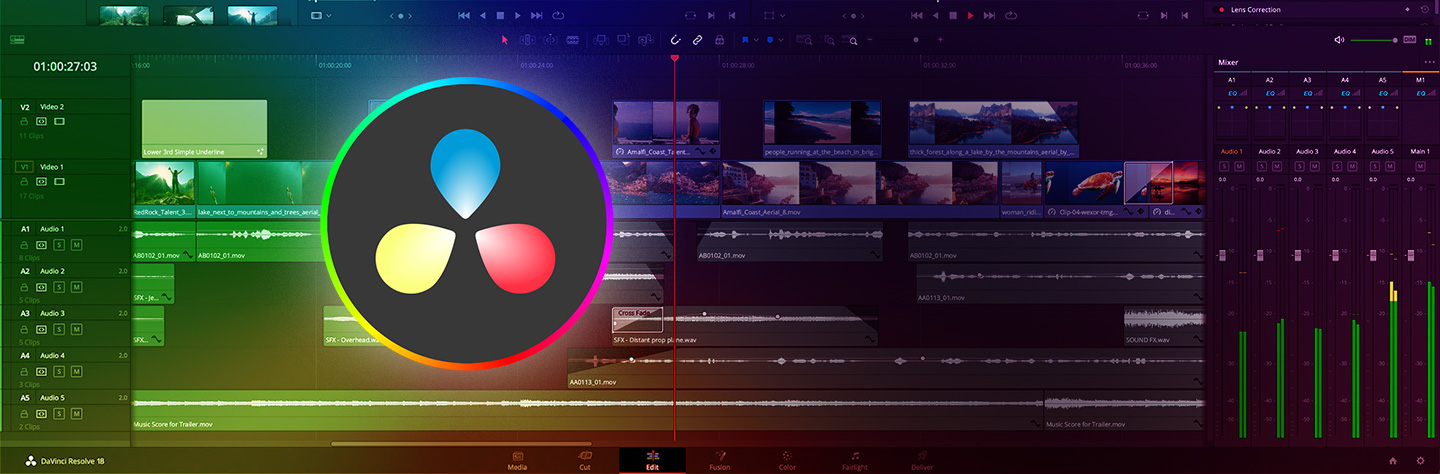Toggle the snapping magnet icon
Viewport: 1440px width, 474px height.
click(675, 40)
